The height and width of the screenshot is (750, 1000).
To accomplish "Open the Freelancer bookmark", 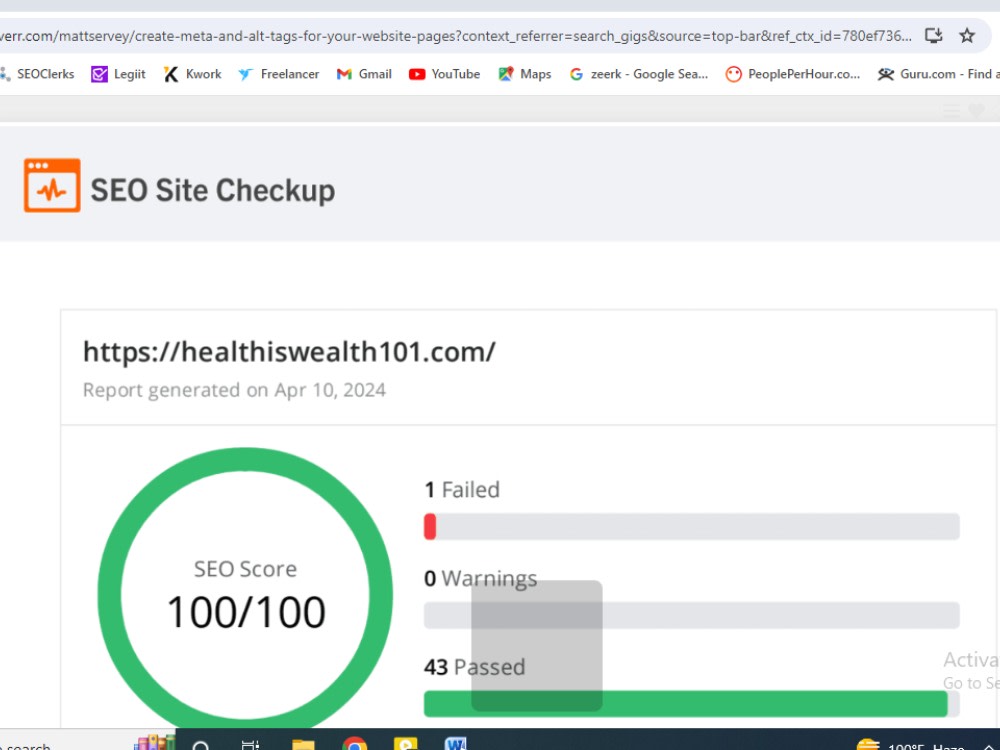I will click(x=279, y=74).
